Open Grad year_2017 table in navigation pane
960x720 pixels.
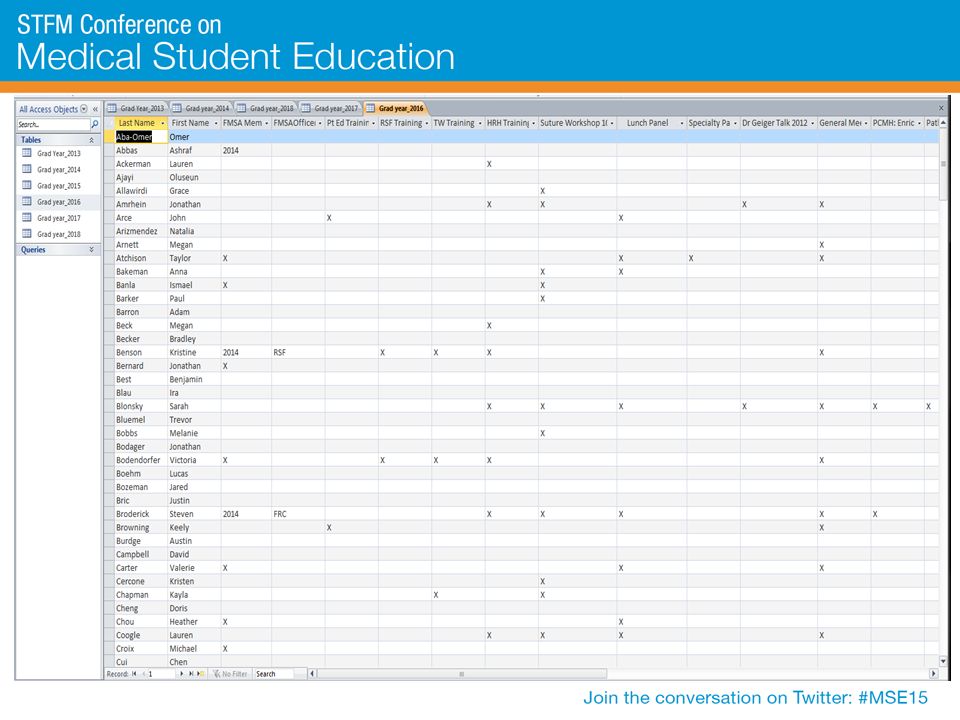pyautogui.click(x=58, y=218)
